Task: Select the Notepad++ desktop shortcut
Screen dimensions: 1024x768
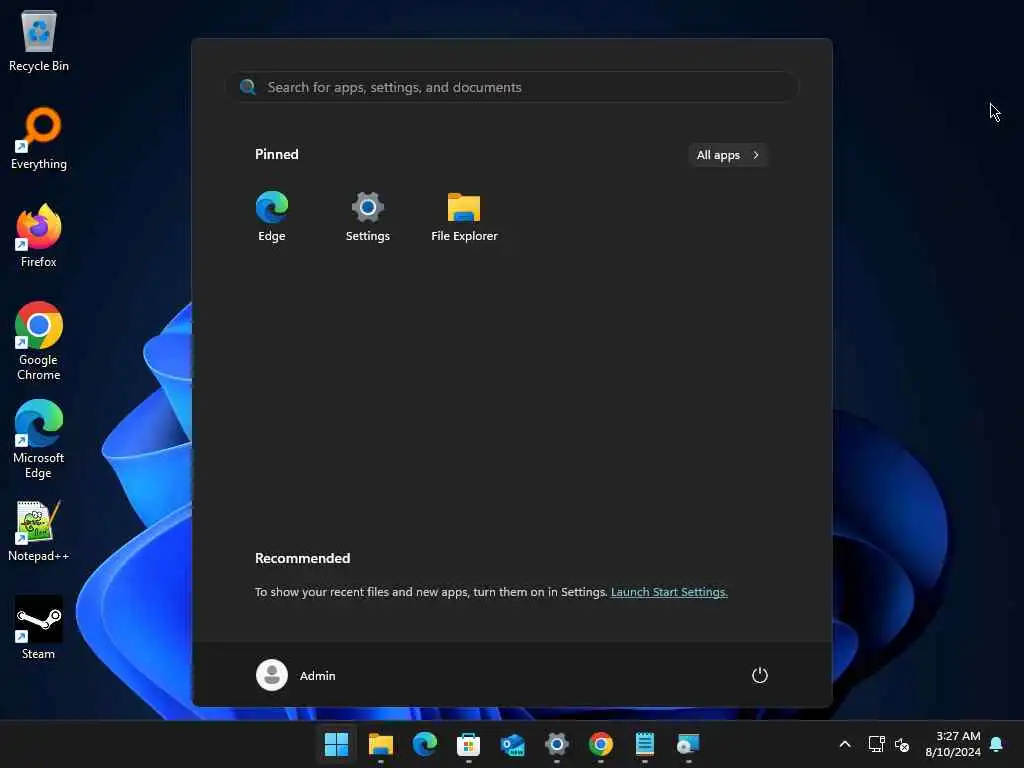Action: point(39,531)
